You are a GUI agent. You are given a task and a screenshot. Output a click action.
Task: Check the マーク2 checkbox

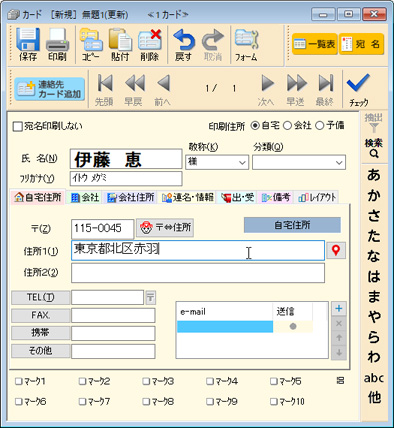pos(82,381)
